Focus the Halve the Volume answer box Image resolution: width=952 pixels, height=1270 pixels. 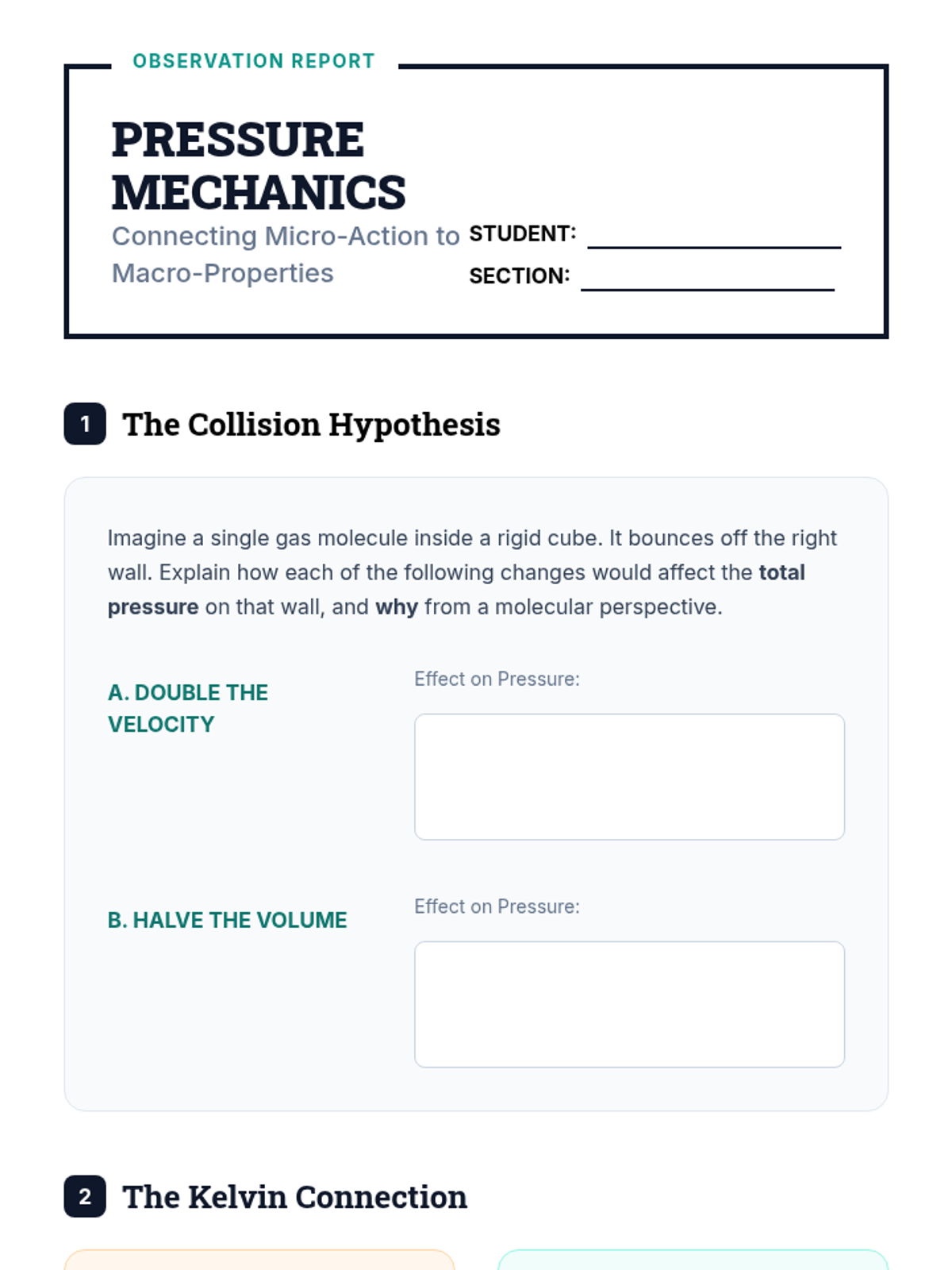pyautogui.click(x=629, y=1004)
